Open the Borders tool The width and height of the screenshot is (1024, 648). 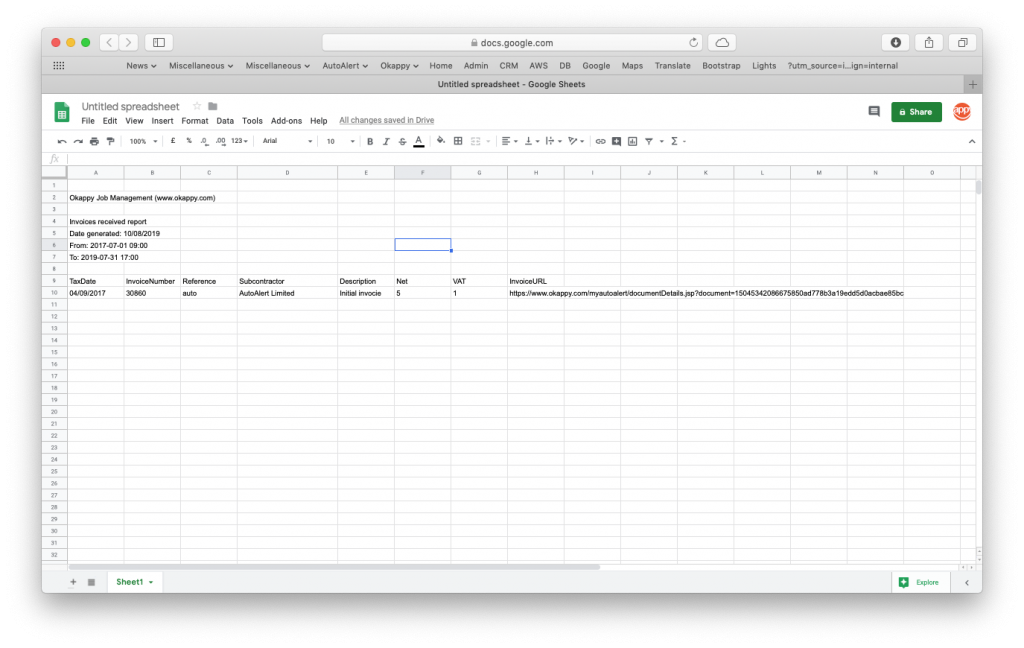pyautogui.click(x=458, y=141)
